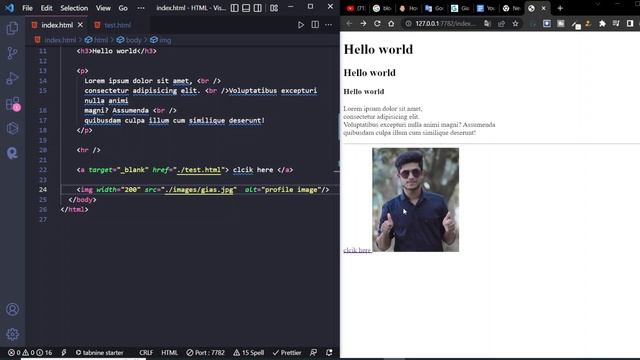This screenshot has width=640, height=360.
Task: Open the View menu
Action: coord(103,8)
